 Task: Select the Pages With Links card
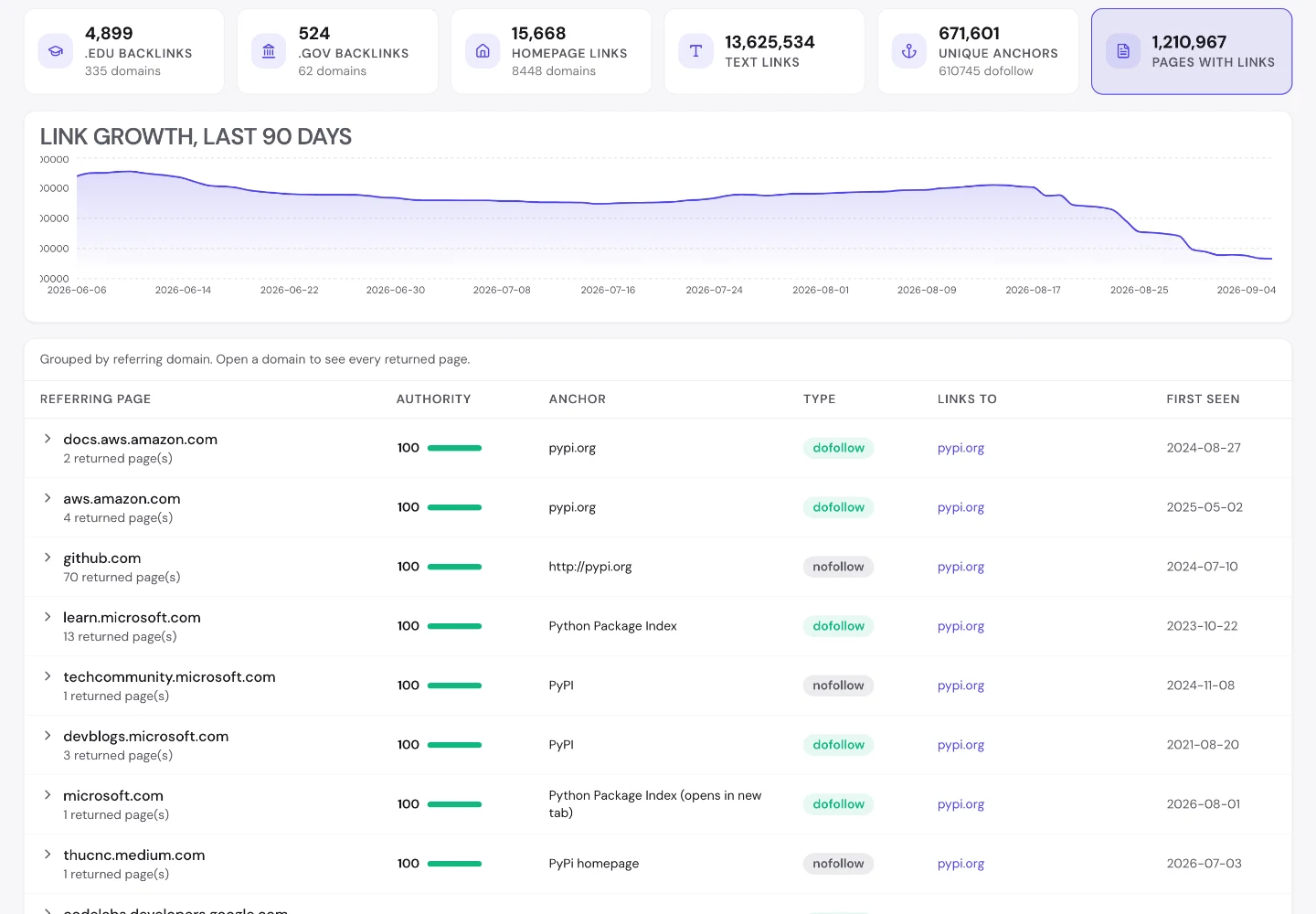pos(1192,51)
